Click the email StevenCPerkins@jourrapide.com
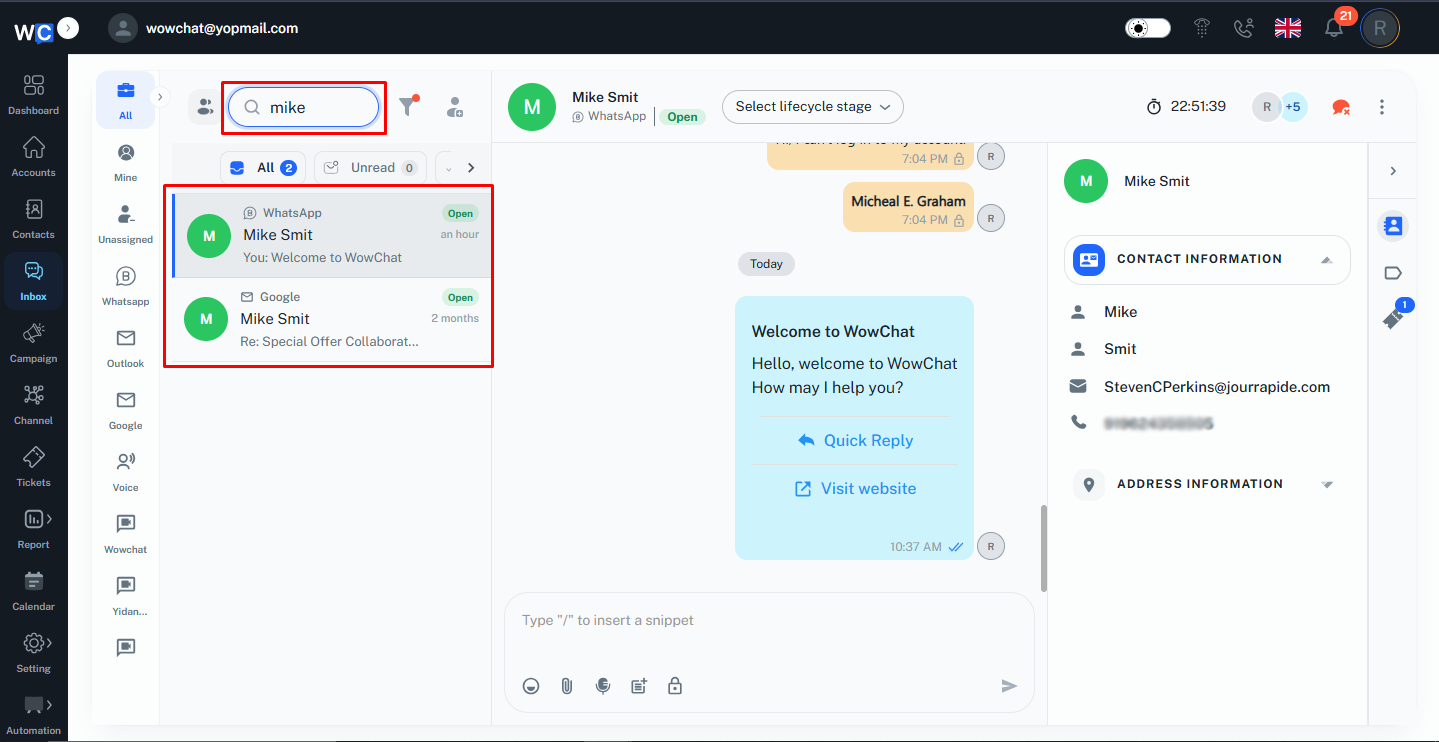Image resolution: width=1439 pixels, height=742 pixels. coord(1217,387)
